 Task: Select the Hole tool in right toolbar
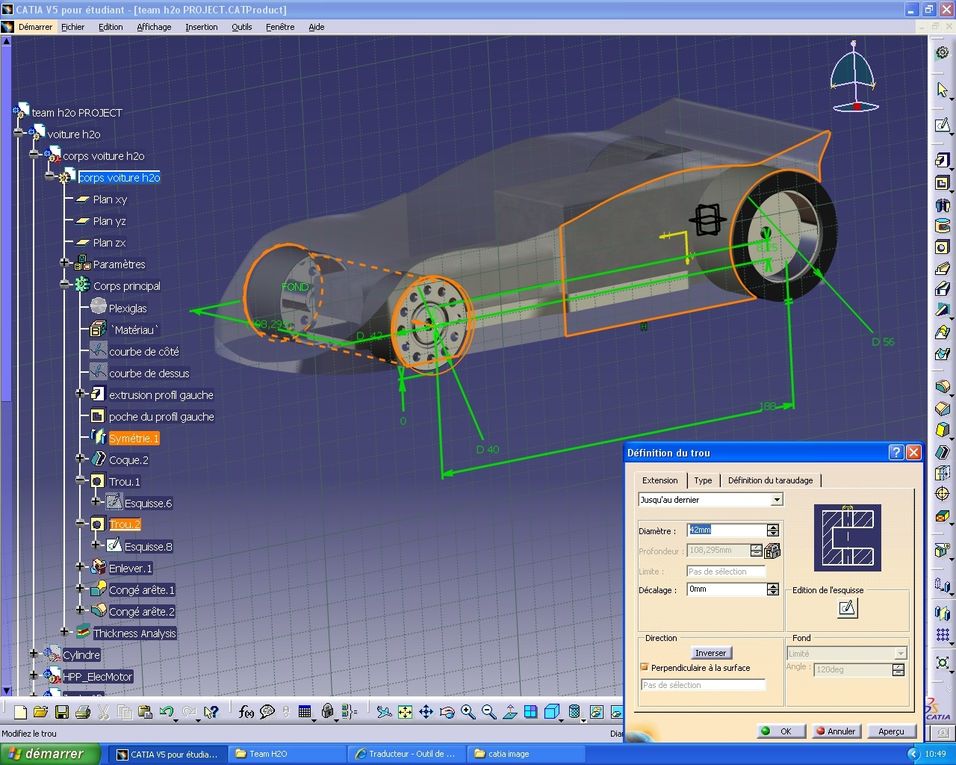942,247
